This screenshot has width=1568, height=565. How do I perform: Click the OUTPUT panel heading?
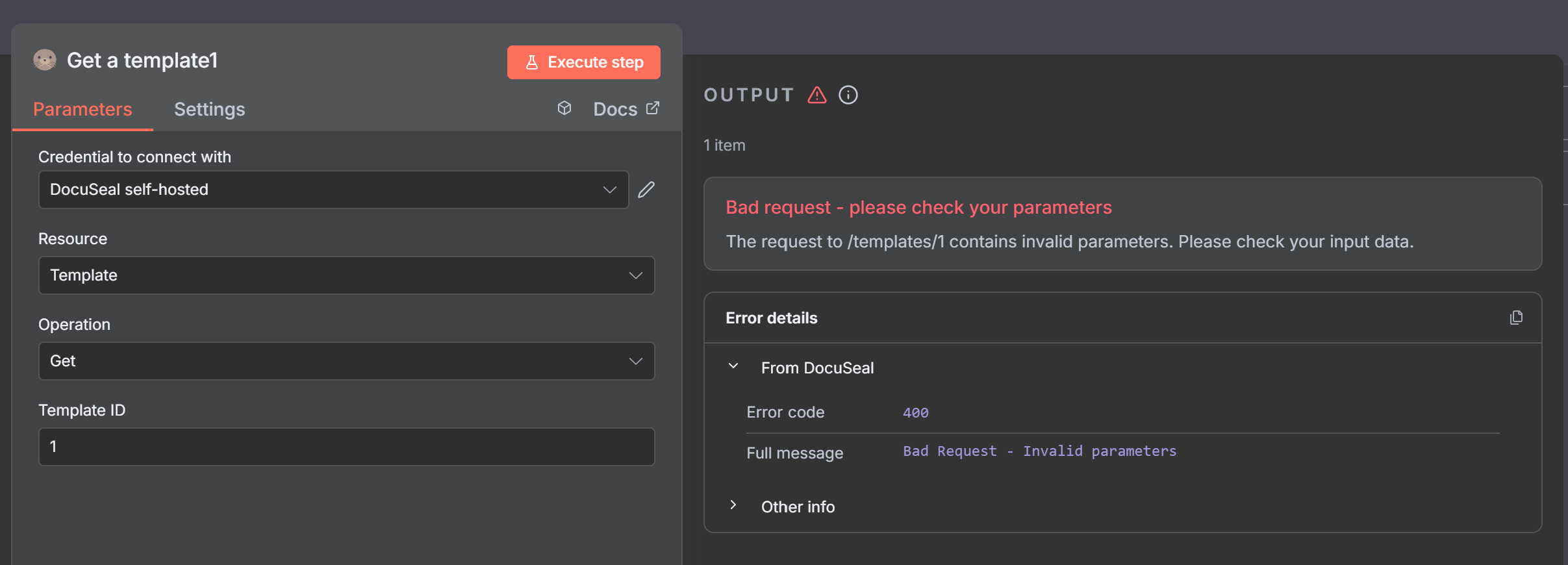pyautogui.click(x=749, y=95)
